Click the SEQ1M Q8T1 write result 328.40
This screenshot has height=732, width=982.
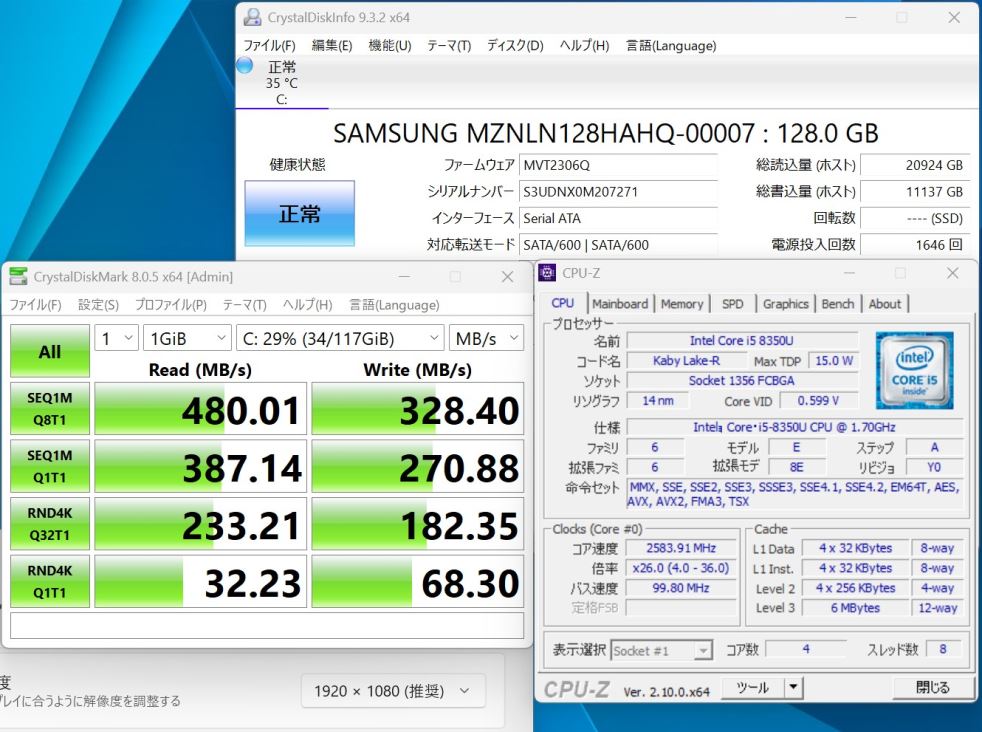tap(418, 409)
